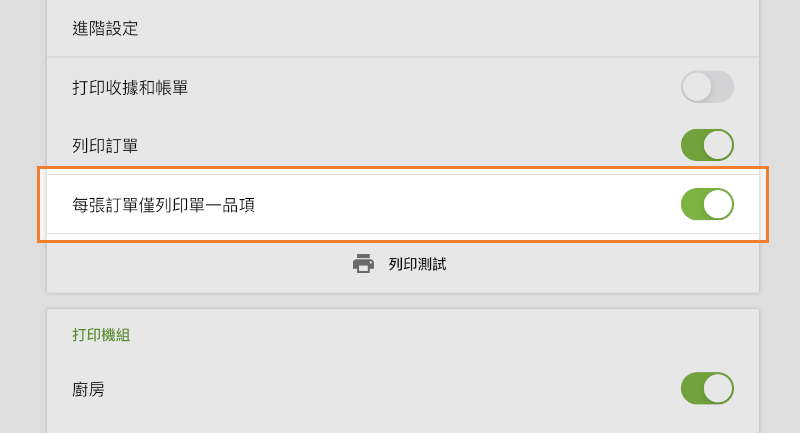Tap the 列印訂單 label text
Screen dimensions: 800x433
[x=105, y=145]
